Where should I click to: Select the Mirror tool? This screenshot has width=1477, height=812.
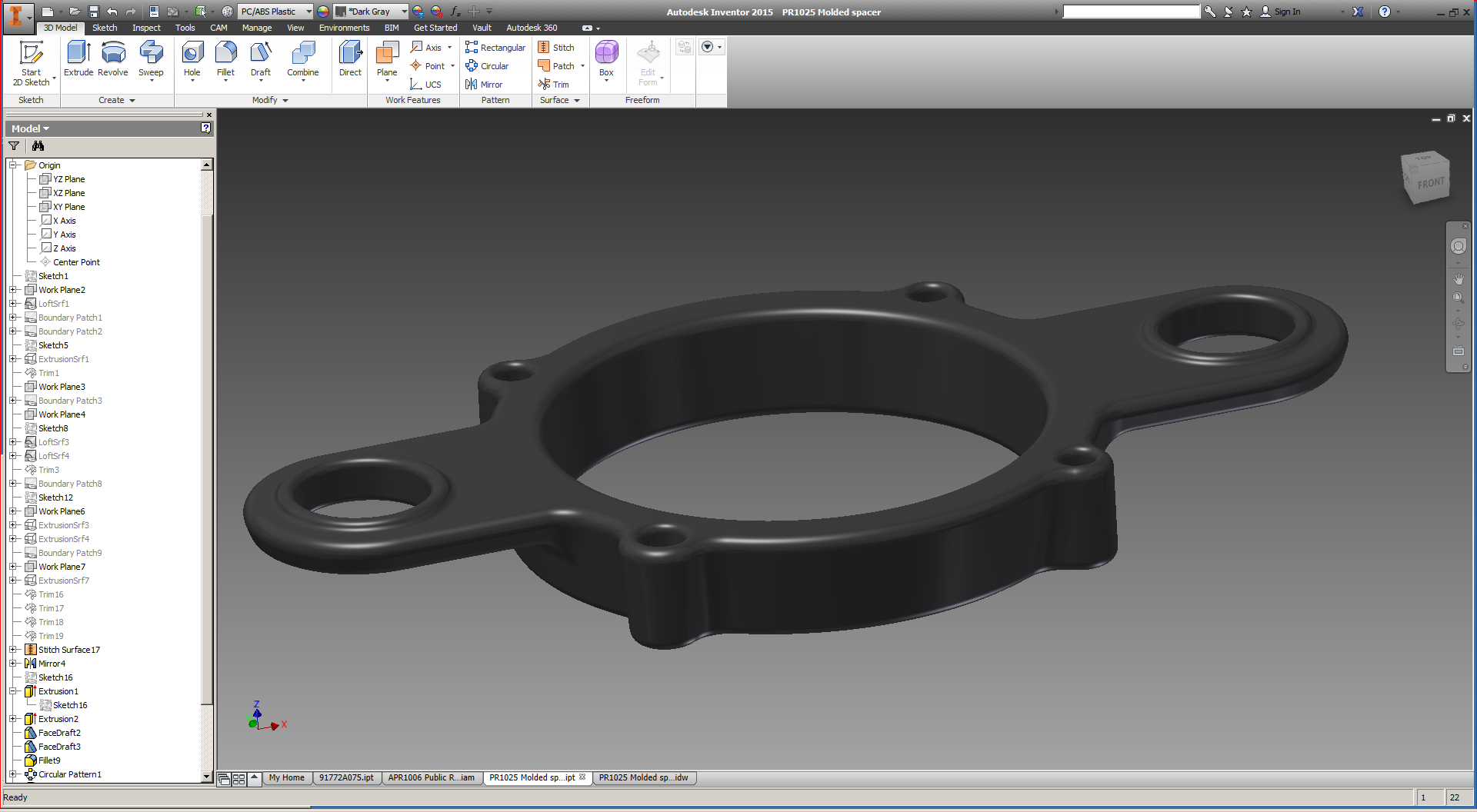(484, 85)
